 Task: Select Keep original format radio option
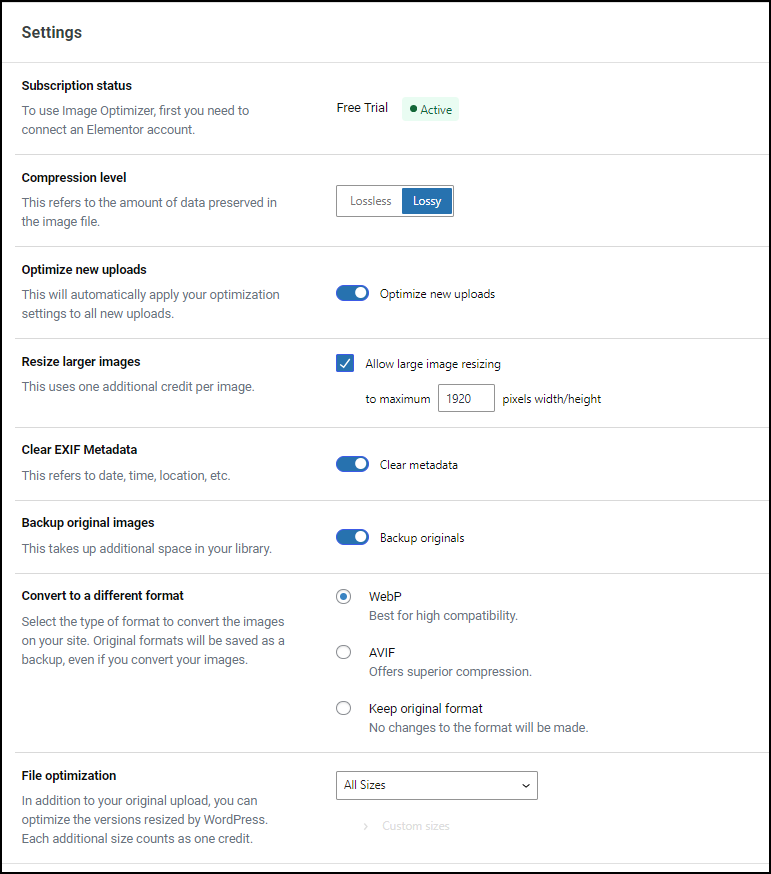point(343,708)
